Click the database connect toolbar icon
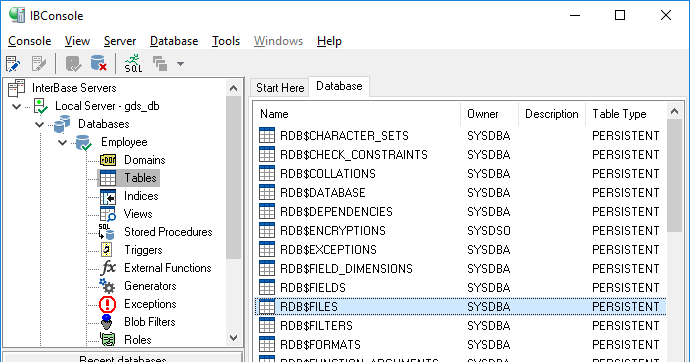The height and width of the screenshot is (362, 690). coord(73,64)
